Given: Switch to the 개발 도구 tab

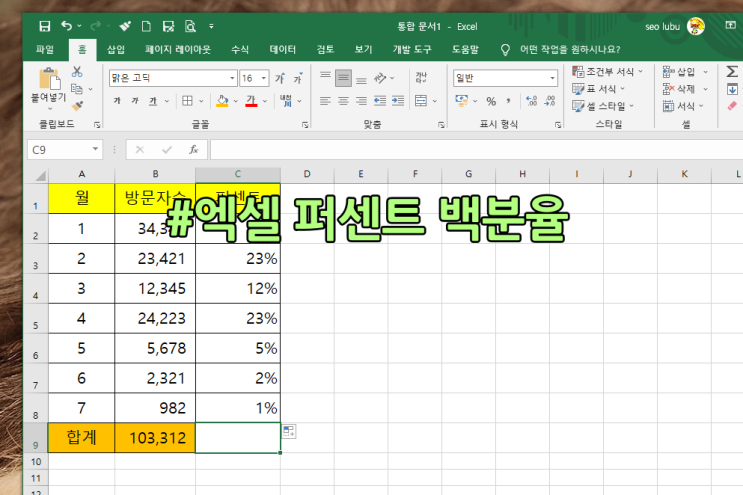Looking at the screenshot, I should click(x=412, y=50).
